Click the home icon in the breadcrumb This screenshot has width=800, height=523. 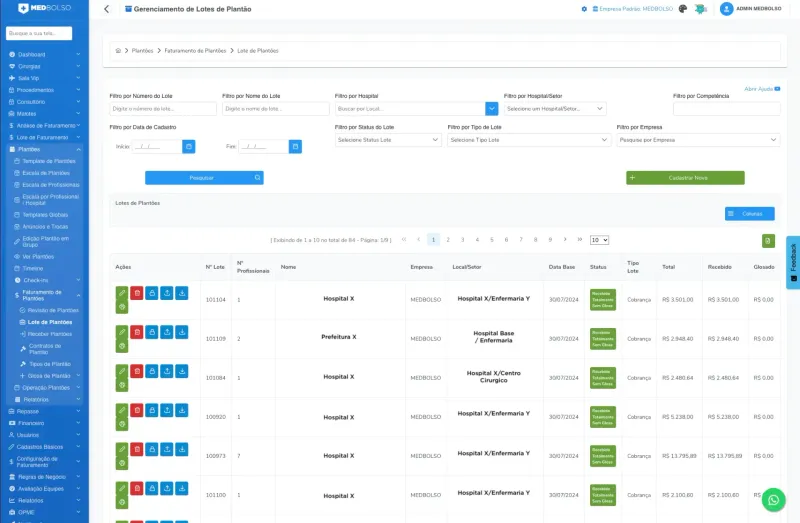pyautogui.click(x=118, y=51)
